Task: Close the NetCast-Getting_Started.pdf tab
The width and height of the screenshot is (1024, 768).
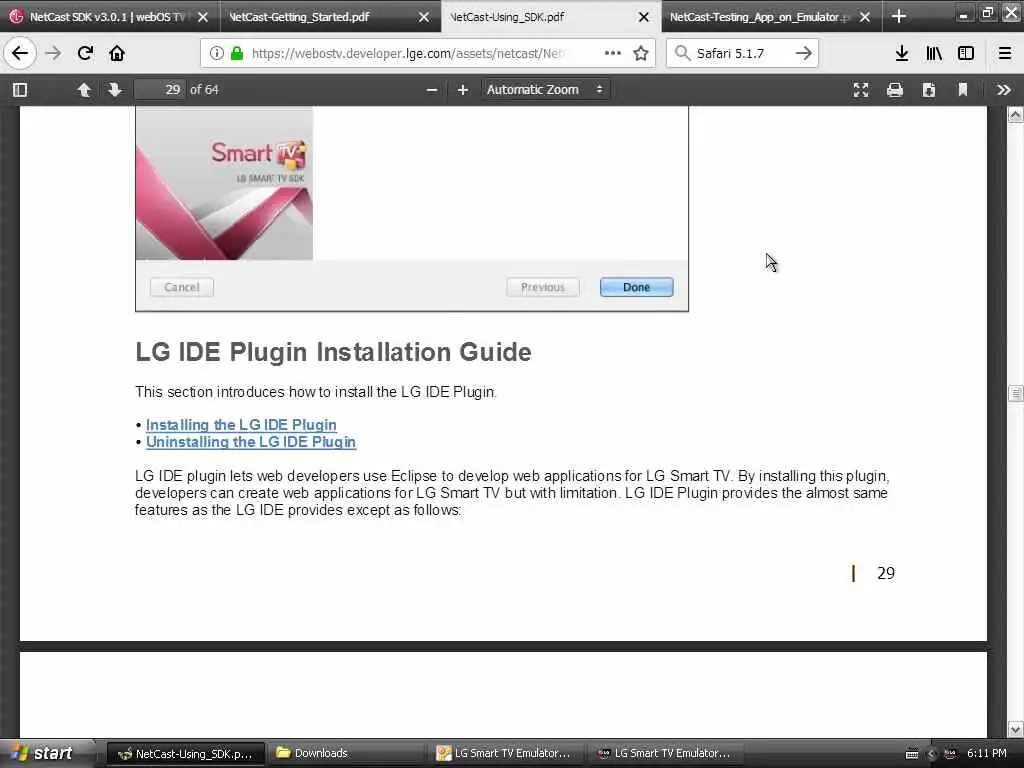Action: tap(424, 17)
